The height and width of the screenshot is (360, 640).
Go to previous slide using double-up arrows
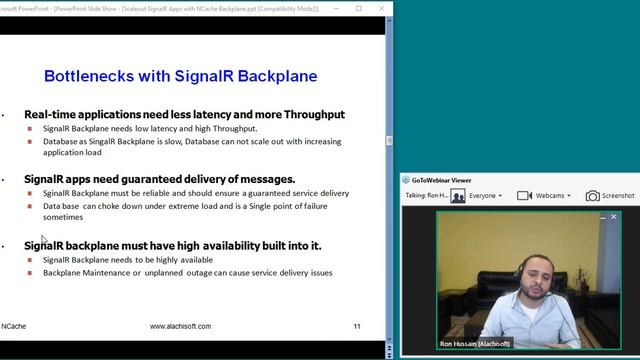389,347
